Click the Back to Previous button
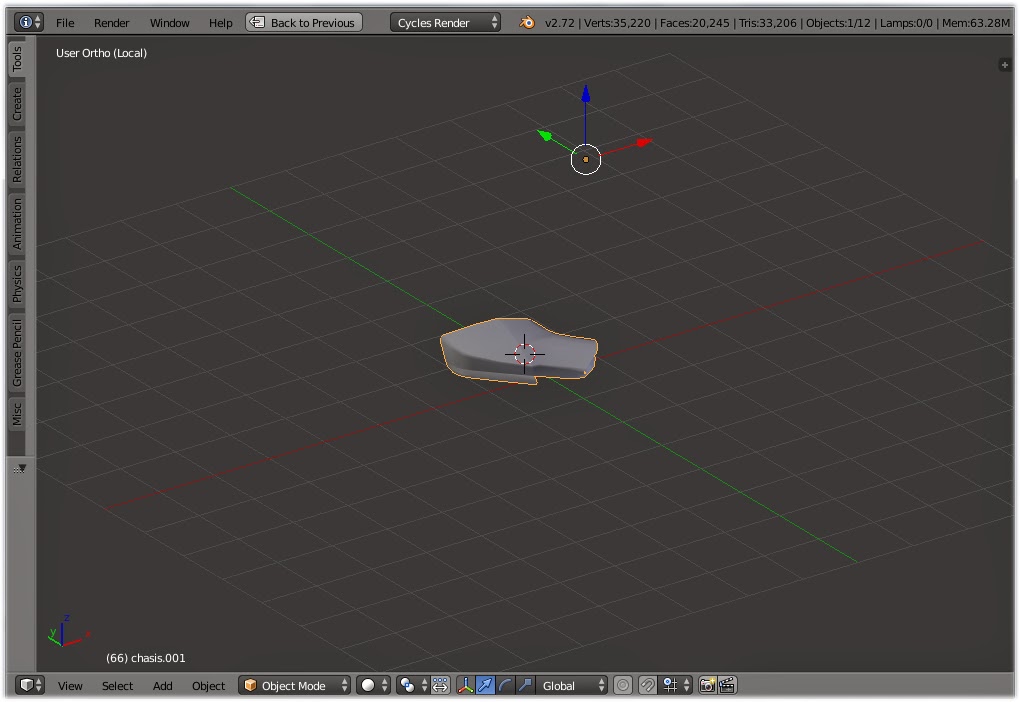The image size is (1020, 702). pos(303,21)
